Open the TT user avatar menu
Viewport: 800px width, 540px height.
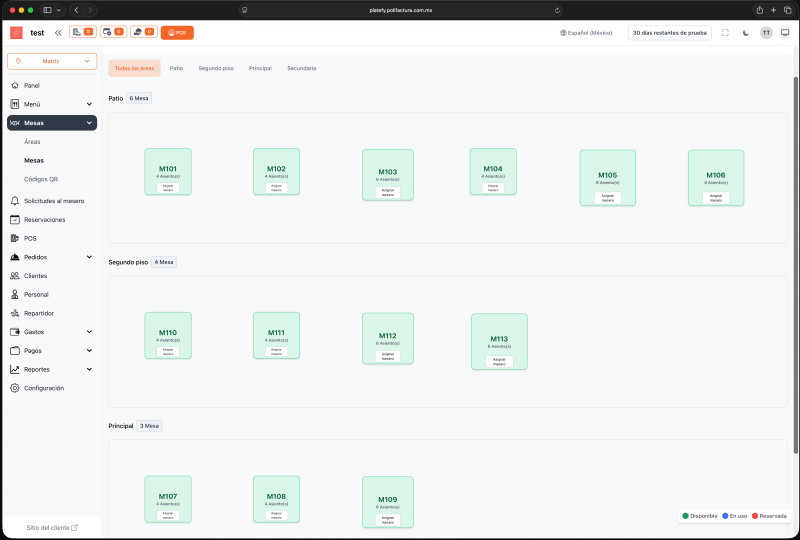[x=766, y=32]
